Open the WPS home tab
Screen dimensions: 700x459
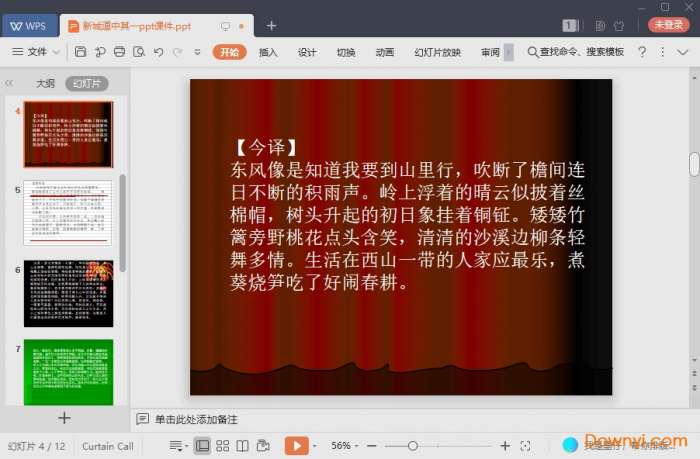pyautogui.click(x=29, y=26)
